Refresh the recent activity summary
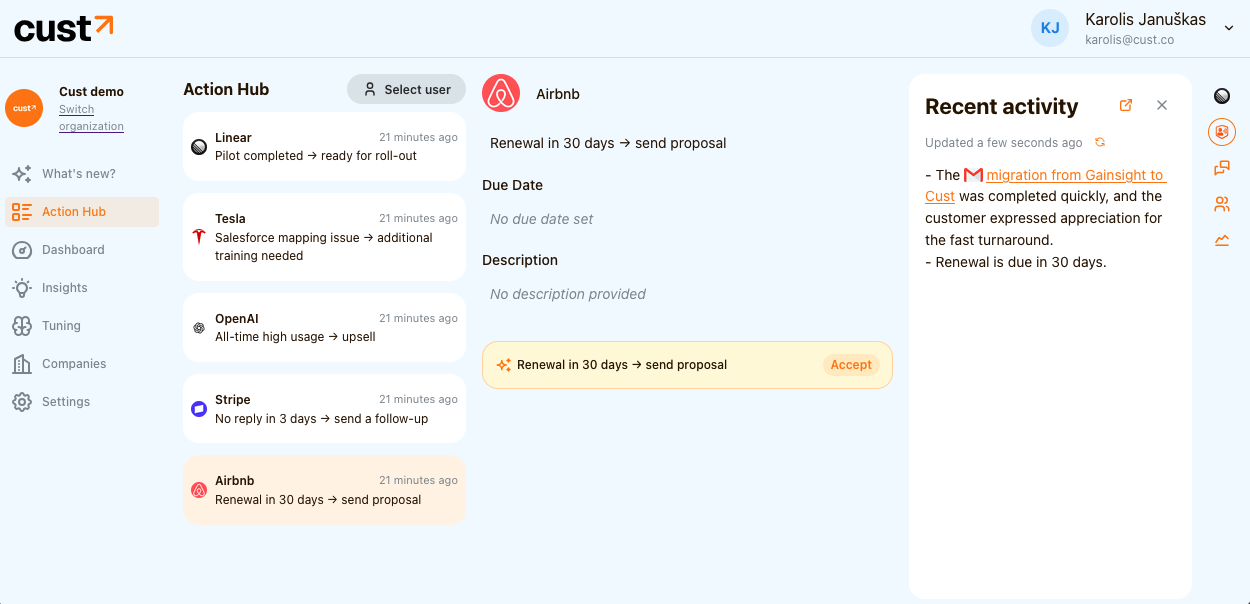The image size is (1250, 604). tap(1100, 142)
